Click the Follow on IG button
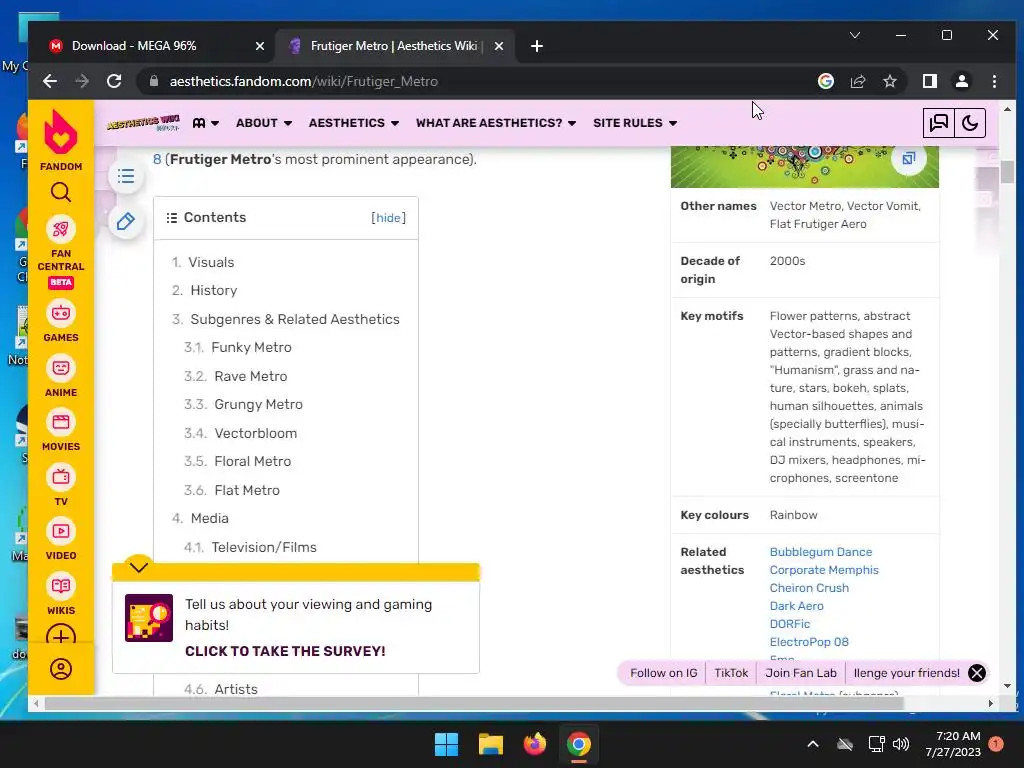Image resolution: width=1024 pixels, height=768 pixels. pos(664,673)
